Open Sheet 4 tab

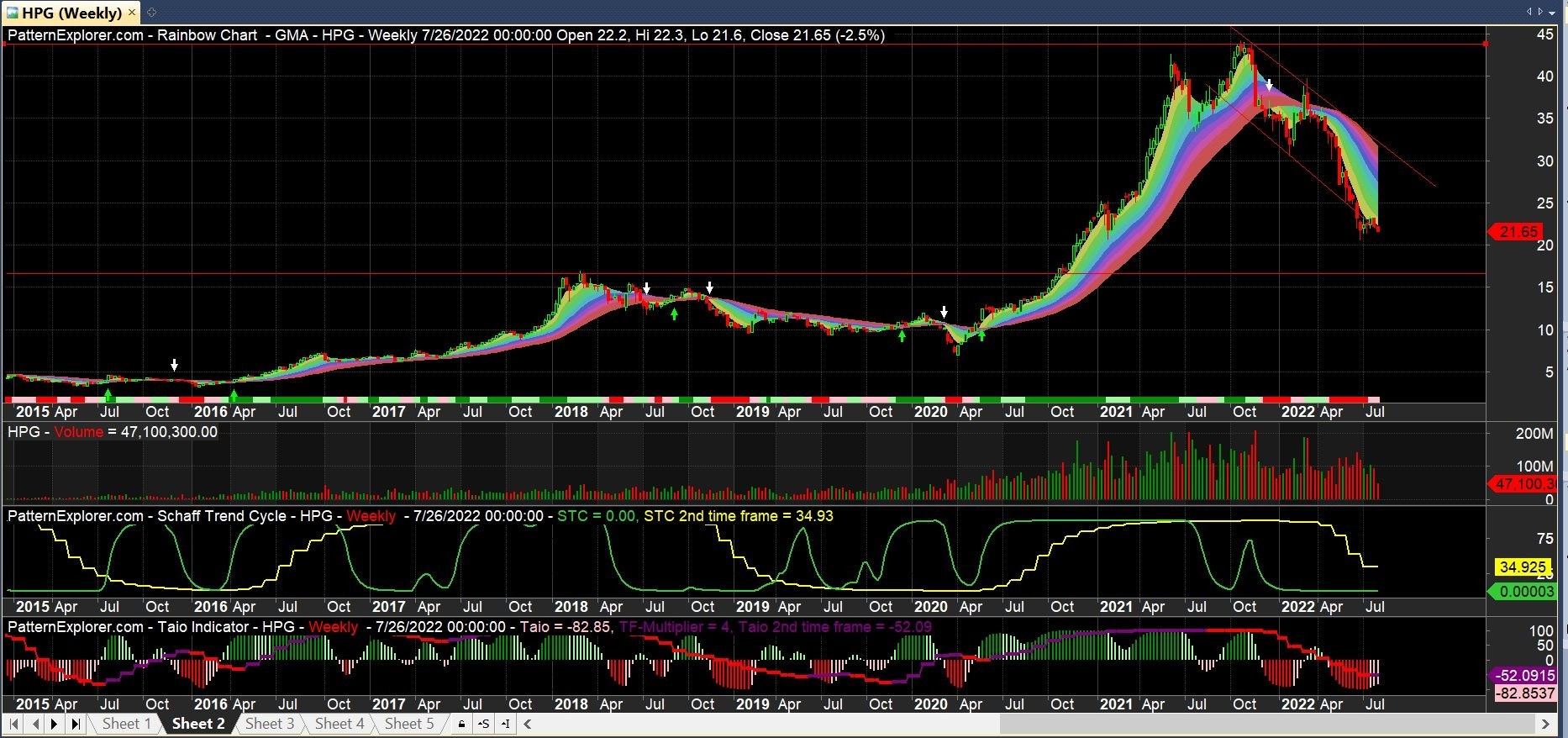(339, 724)
